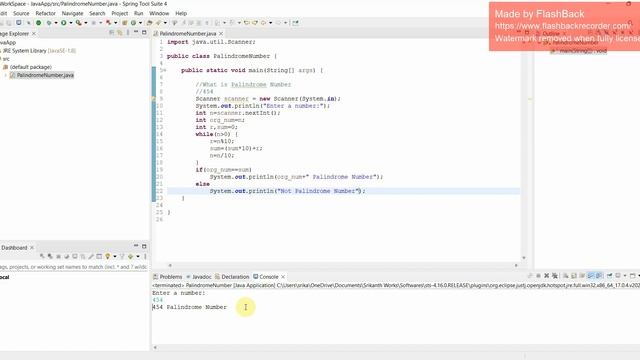Click Clear Console icon in Console toolbar
This screenshot has width=640, height=360.
click(x=565, y=276)
